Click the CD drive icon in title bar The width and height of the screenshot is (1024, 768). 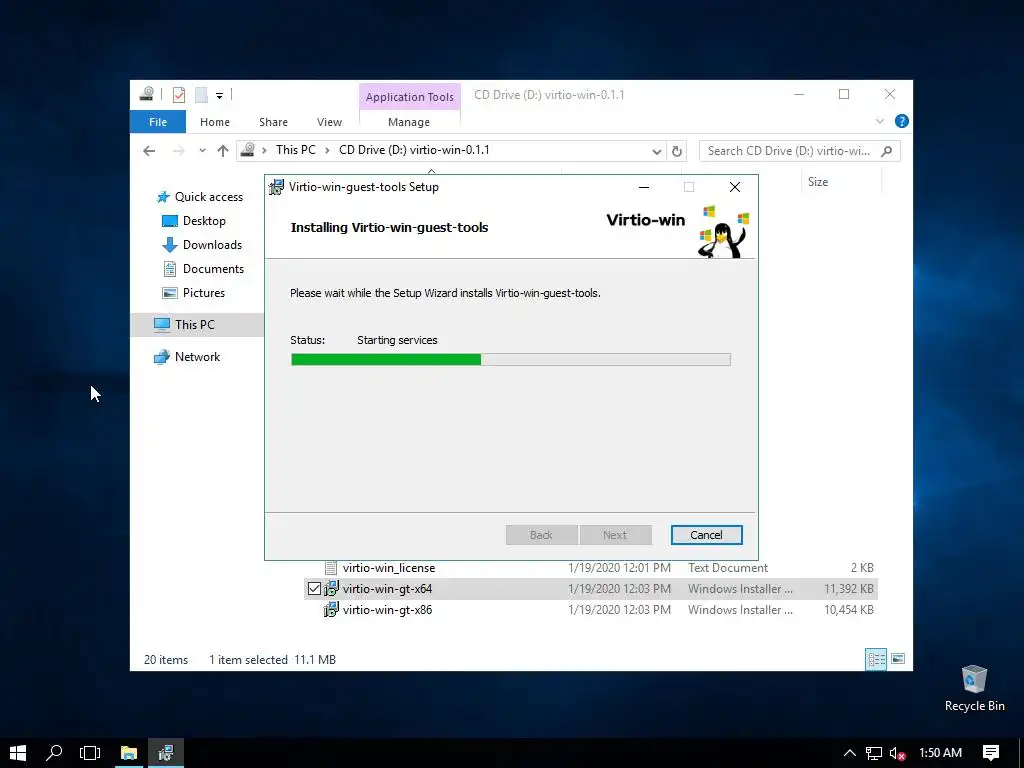pos(147,95)
